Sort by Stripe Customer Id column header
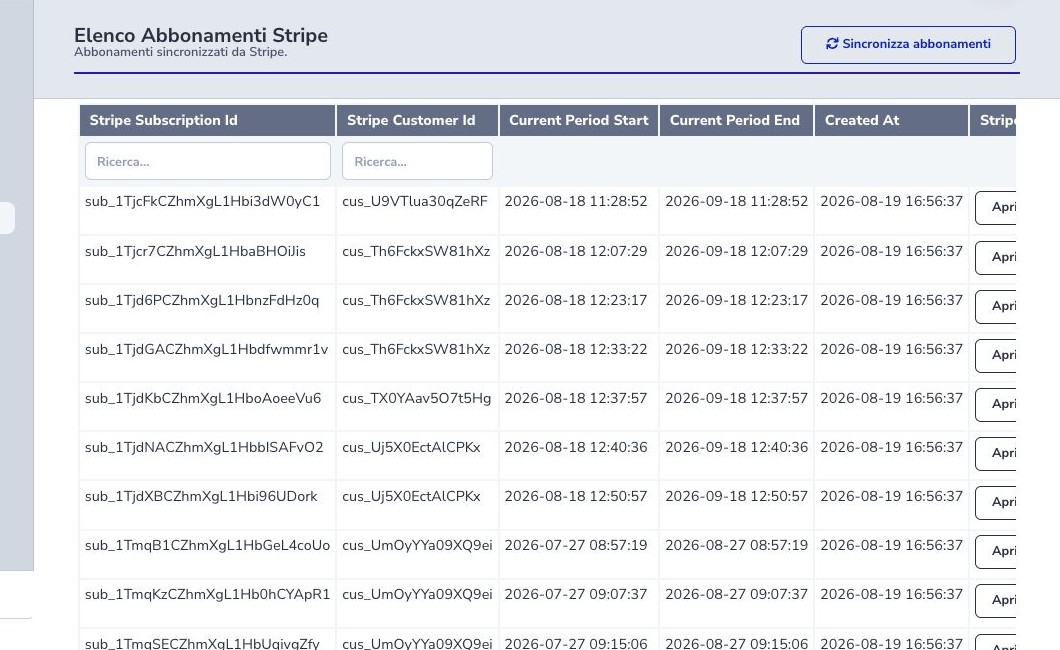Screen dimensions: 1060x650 pyautogui.click(x=417, y=120)
